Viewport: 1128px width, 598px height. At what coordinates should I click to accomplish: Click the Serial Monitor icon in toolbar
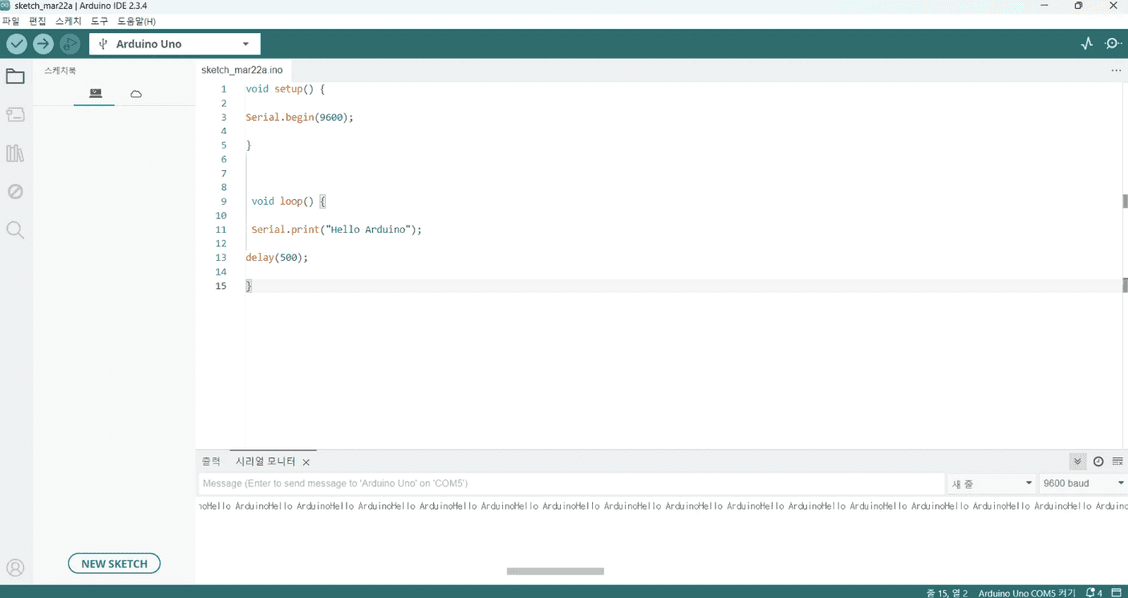pos(1112,44)
